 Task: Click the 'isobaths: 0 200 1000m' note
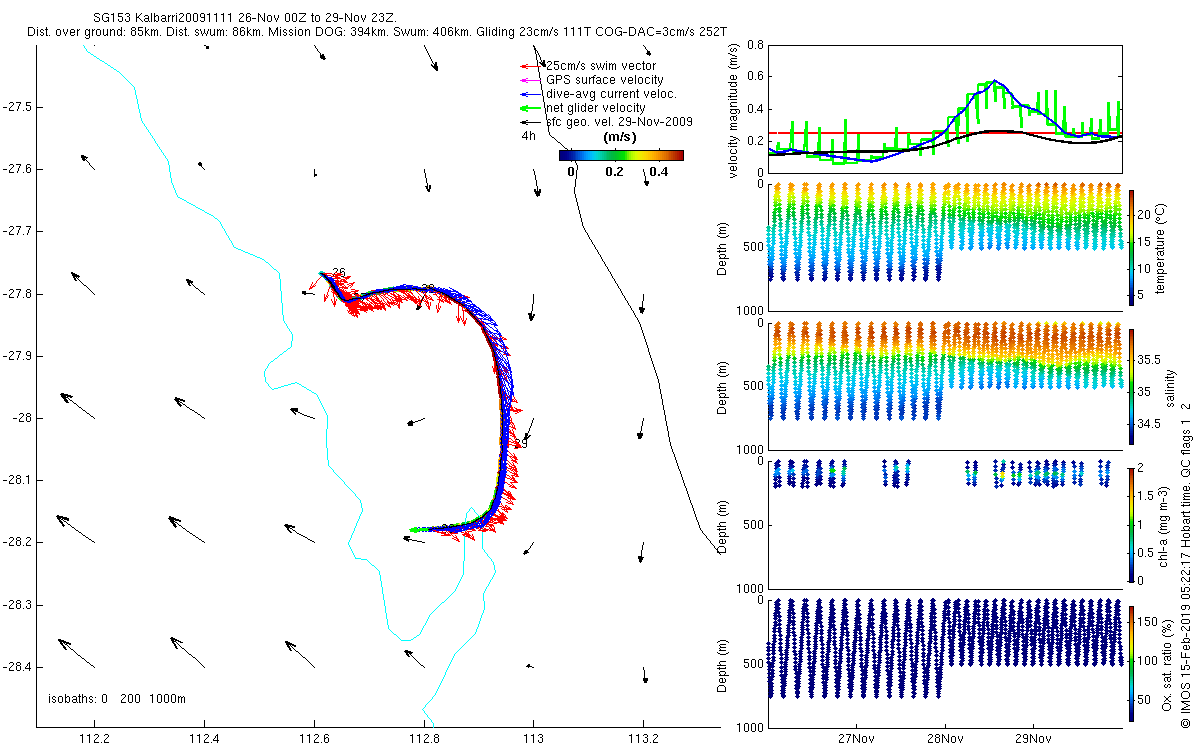click(x=117, y=698)
